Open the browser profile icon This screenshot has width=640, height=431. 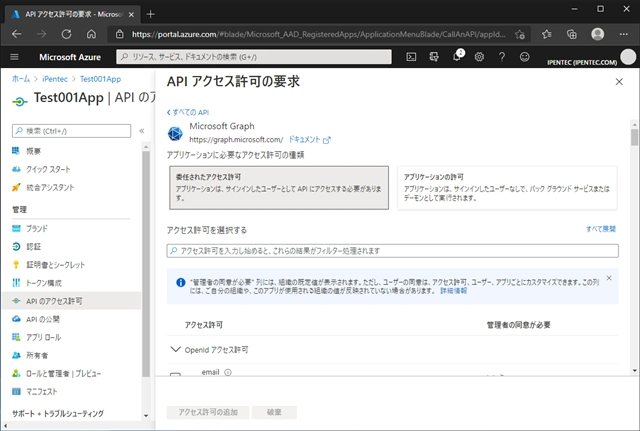[x=598, y=34]
